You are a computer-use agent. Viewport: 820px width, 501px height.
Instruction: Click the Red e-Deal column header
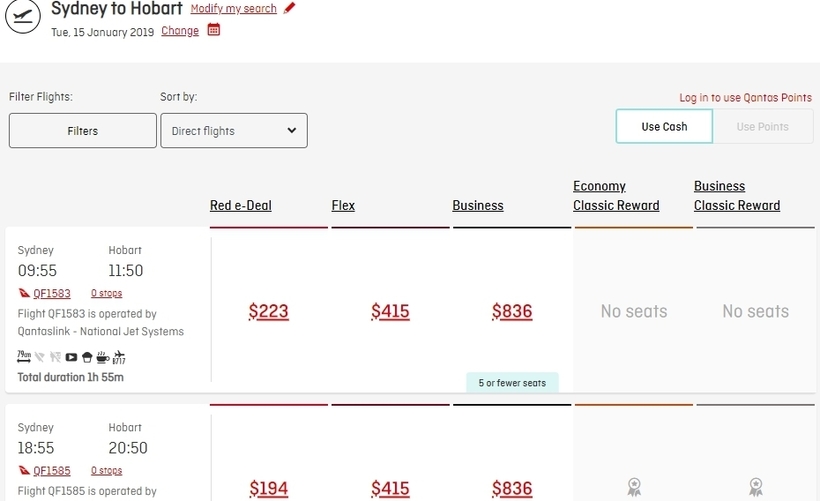click(241, 206)
